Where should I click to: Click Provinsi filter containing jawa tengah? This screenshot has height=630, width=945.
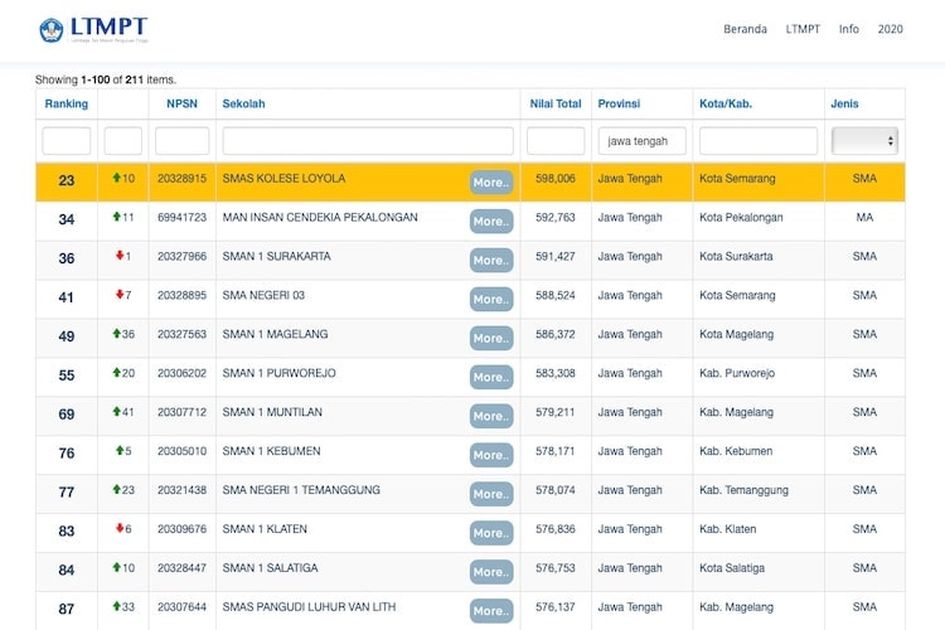[642, 141]
